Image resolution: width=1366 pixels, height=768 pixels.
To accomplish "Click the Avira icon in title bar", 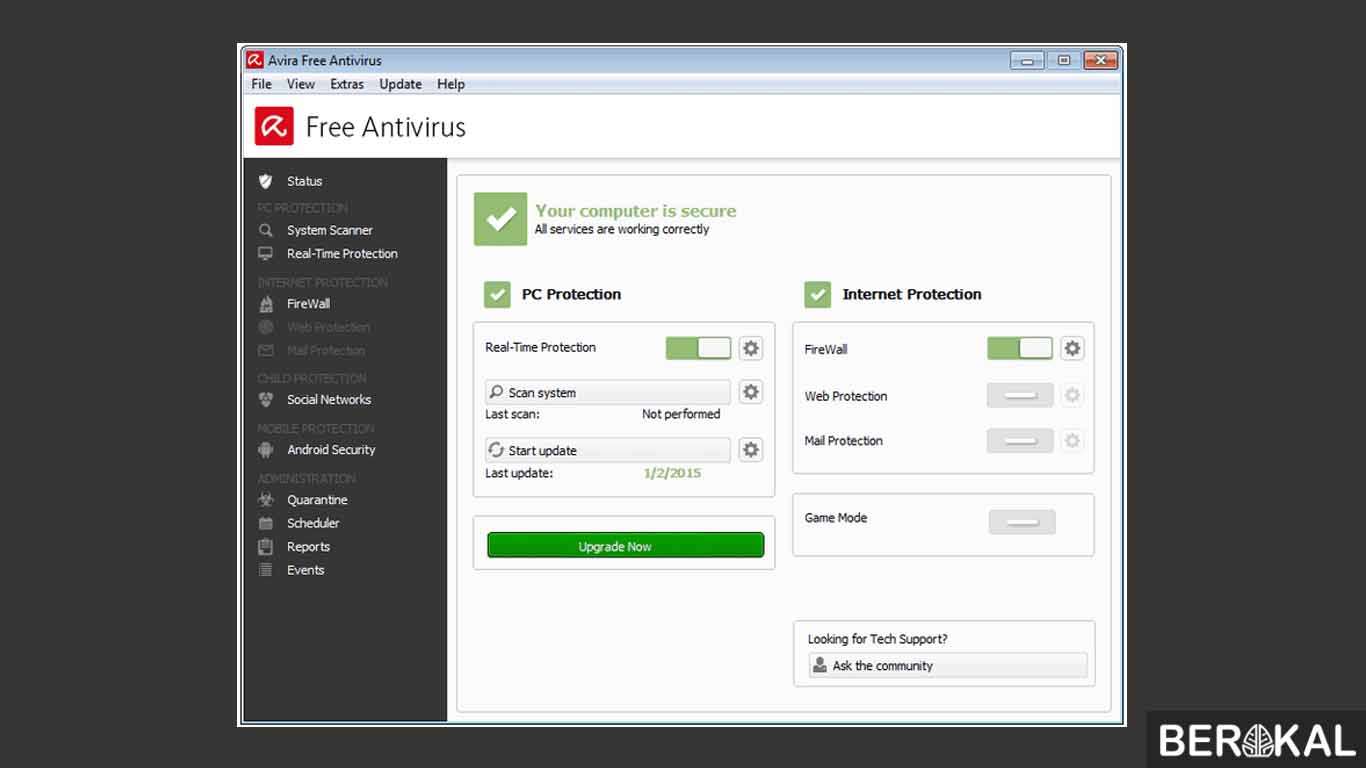I will pyautogui.click(x=255, y=60).
